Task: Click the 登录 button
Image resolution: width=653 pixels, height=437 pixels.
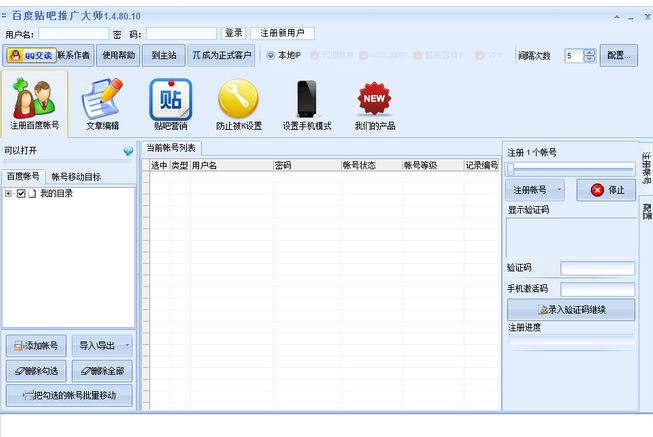Action: (234, 33)
